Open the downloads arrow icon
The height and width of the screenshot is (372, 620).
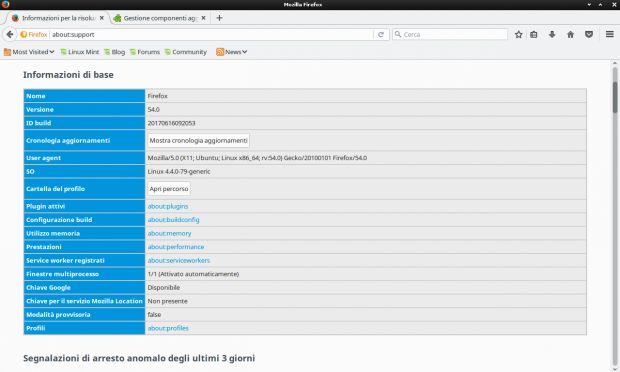(552, 34)
